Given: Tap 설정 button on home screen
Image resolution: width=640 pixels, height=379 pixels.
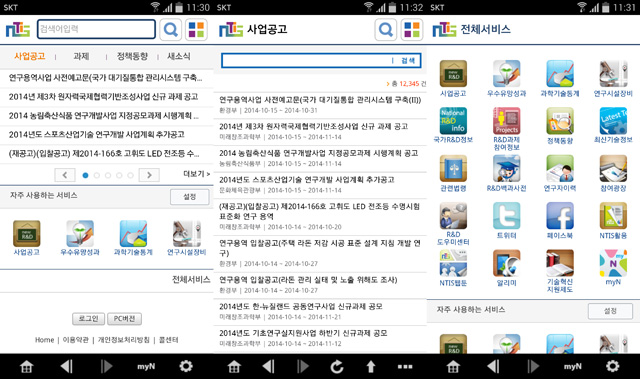Looking at the screenshot, I should coord(189,197).
